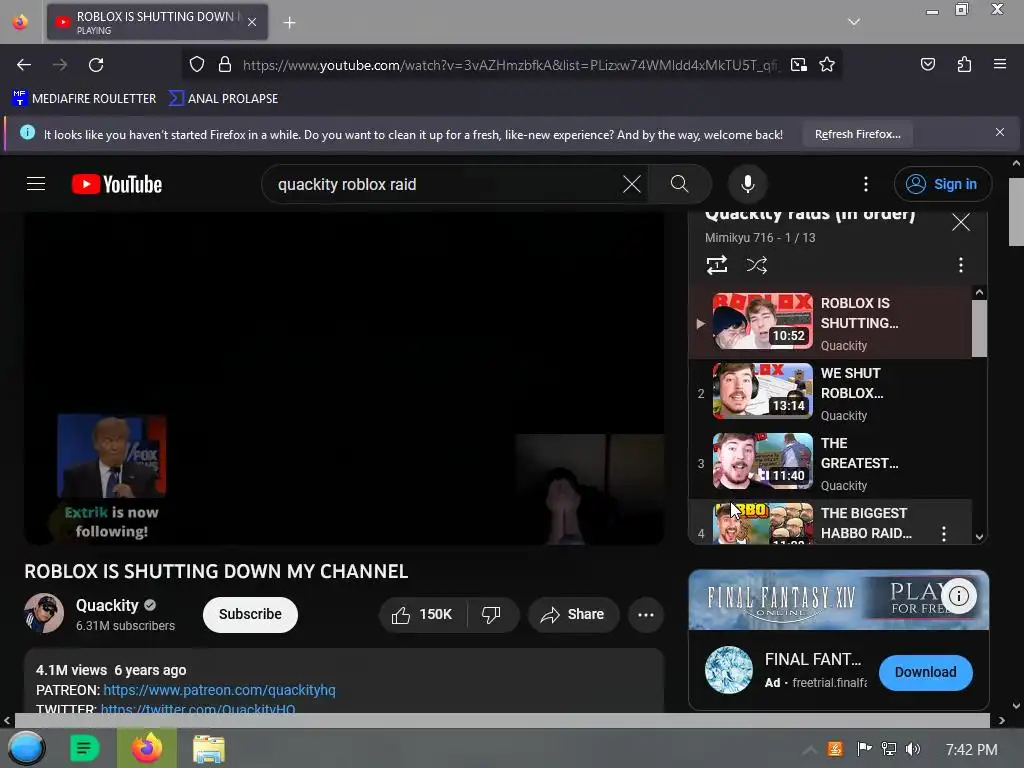This screenshot has height=768, width=1024.
Task: Go back to the previous page
Action: pyautogui.click(x=24, y=65)
